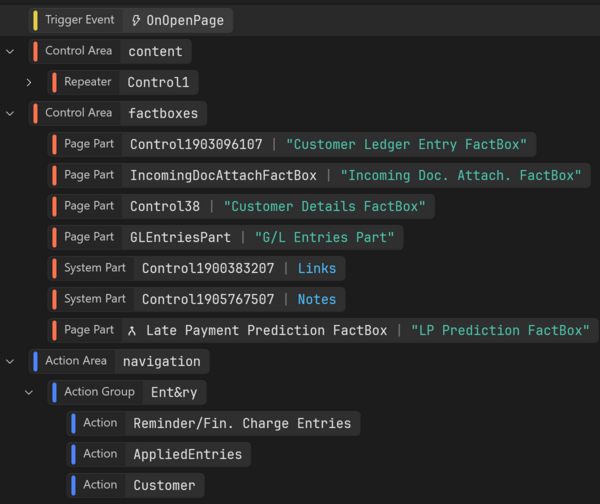This screenshot has height=504, width=600.
Task: Select Page Part GLEntriesPart
Action: 226,237
